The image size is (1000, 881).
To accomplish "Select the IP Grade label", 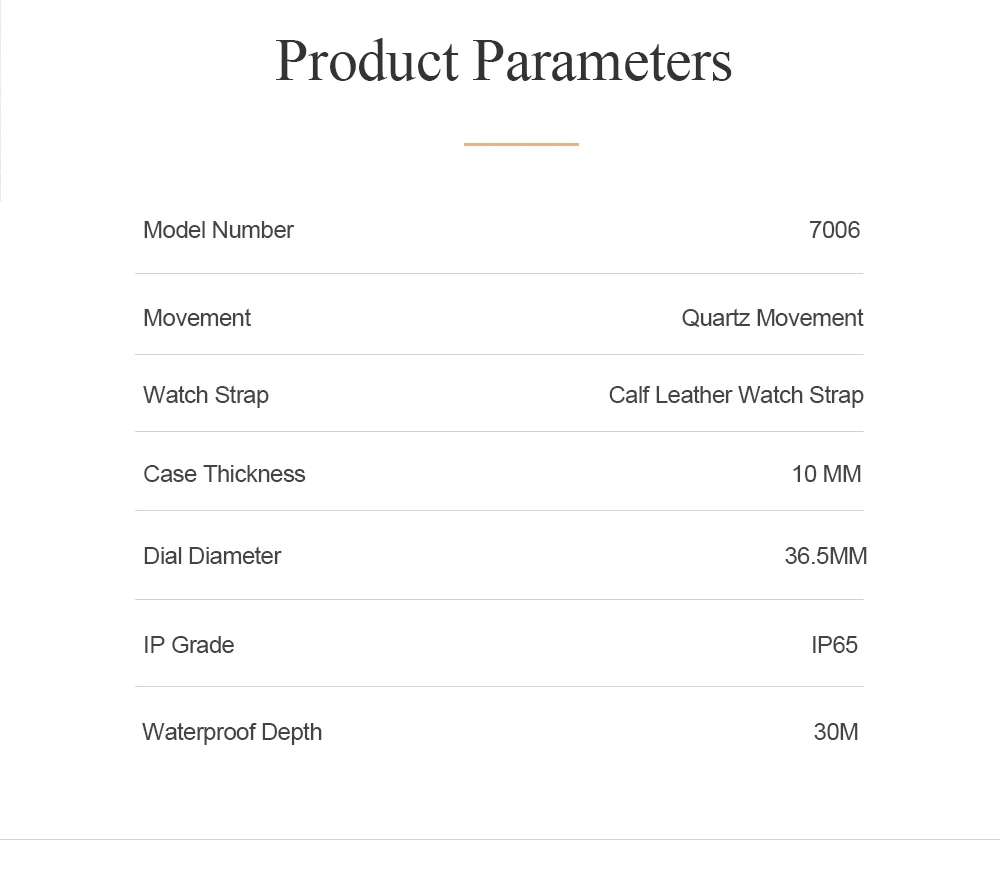I will pyautogui.click(x=189, y=645).
